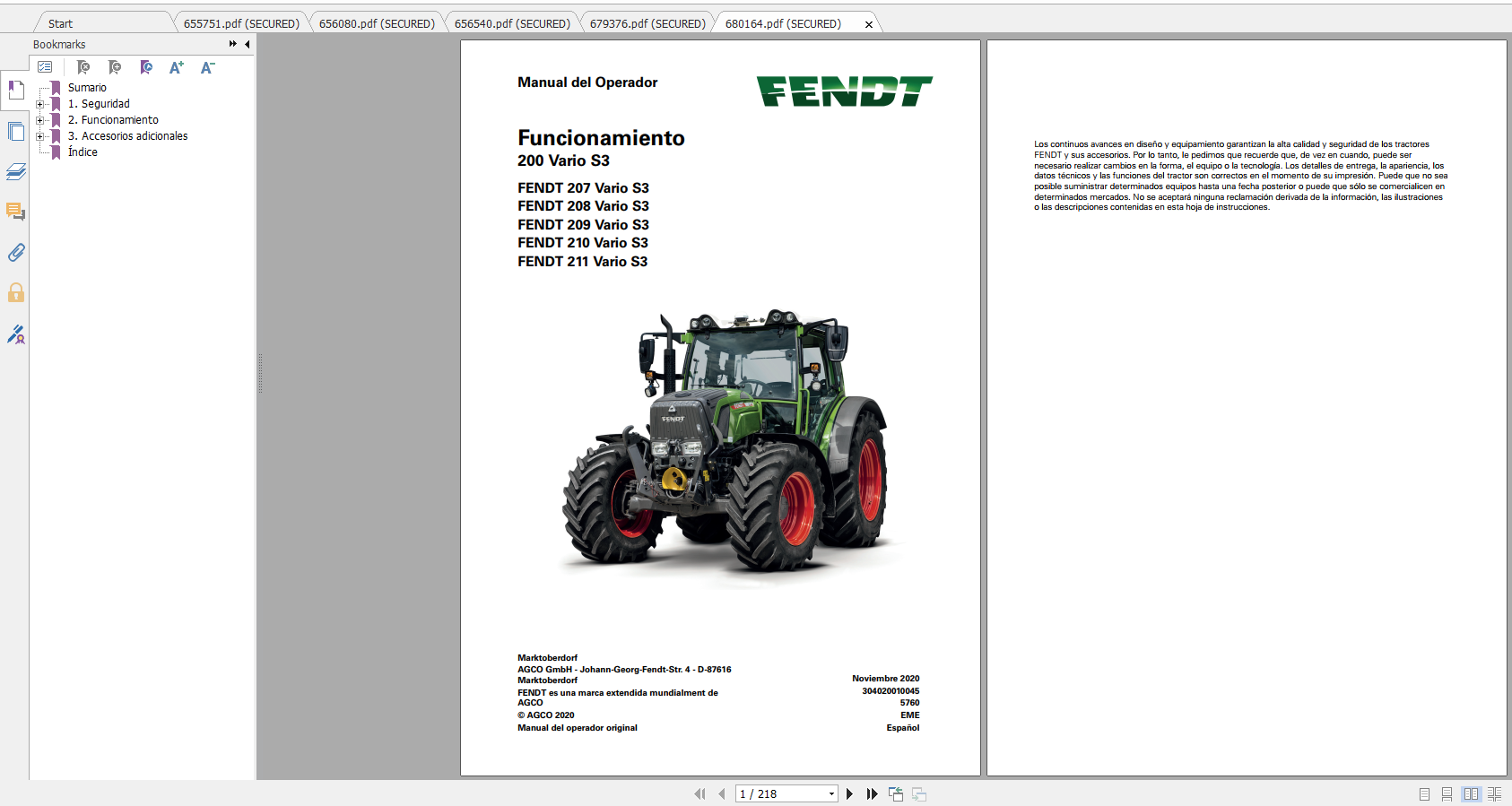This screenshot has width=1512, height=806.
Task: Click the page number input field
Action: pos(780,793)
